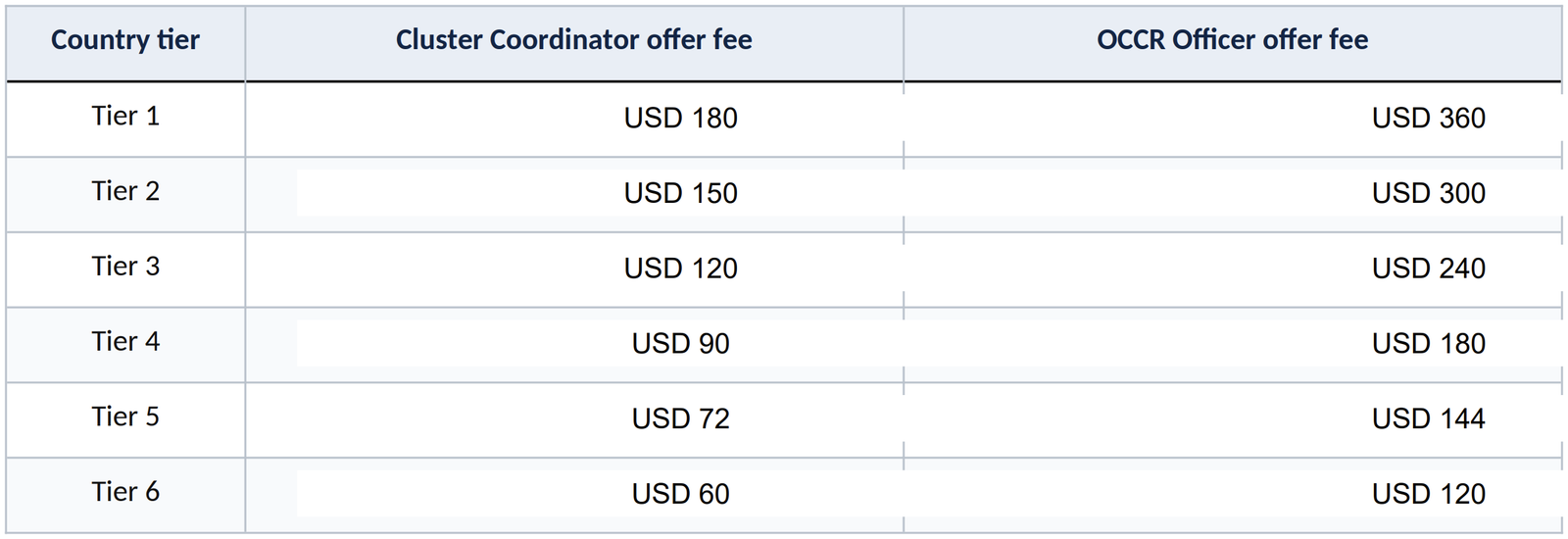
Task: Select the USD 150 cell
Action: coord(681,193)
